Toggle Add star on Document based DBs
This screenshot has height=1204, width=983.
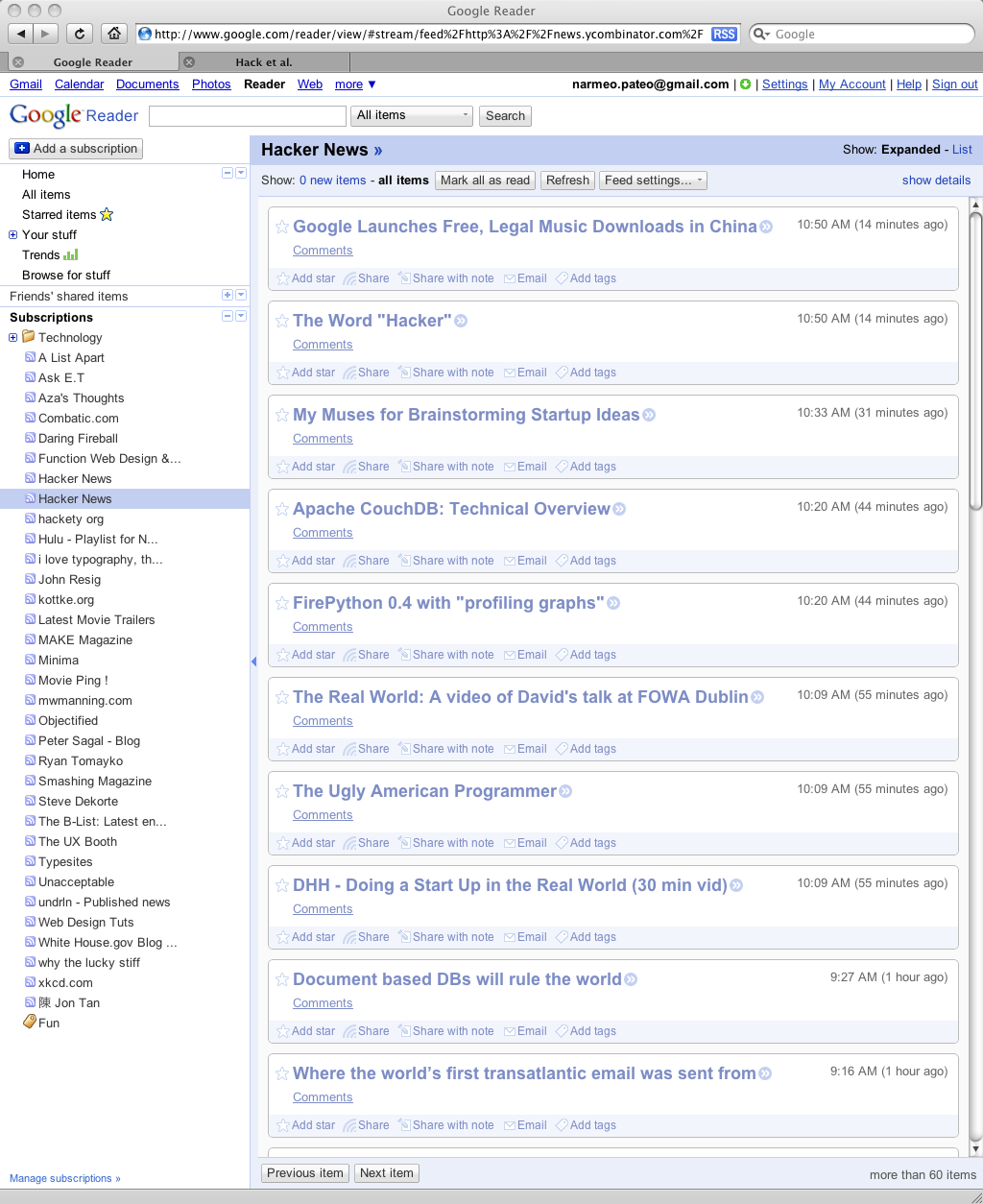pos(306,1031)
